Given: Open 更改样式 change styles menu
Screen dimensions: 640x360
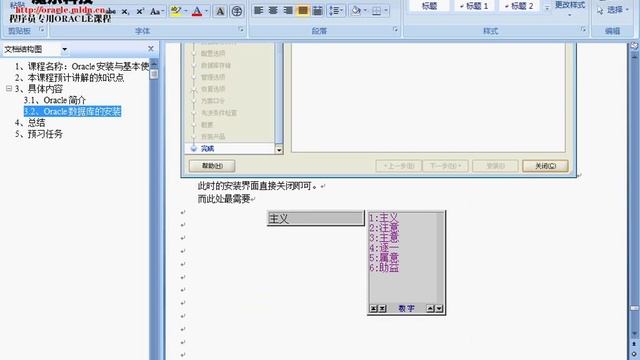Looking at the screenshot, I should click(570, 8).
